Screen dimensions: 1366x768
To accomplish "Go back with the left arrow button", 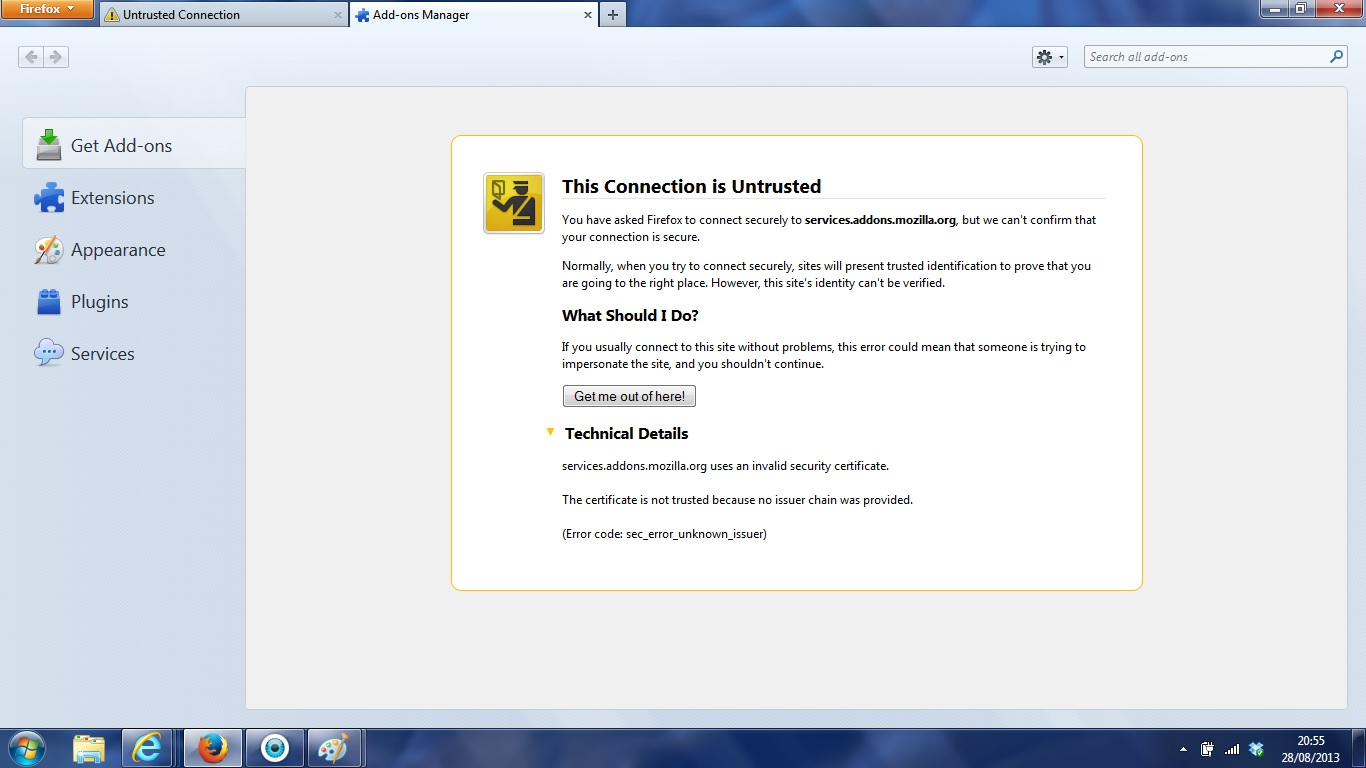I will pyautogui.click(x=31, y=57).
